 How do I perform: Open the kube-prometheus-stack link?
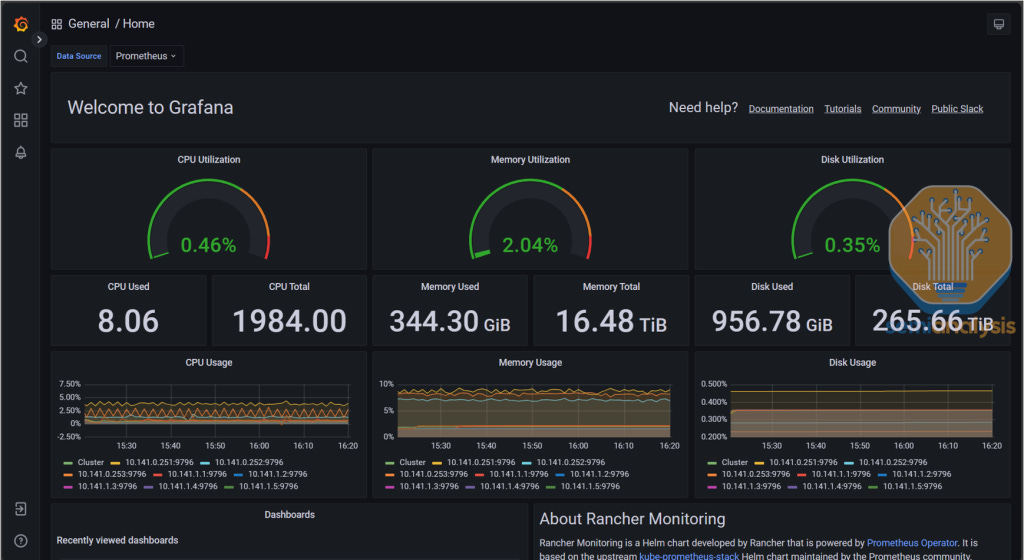(x=688, y=555)
